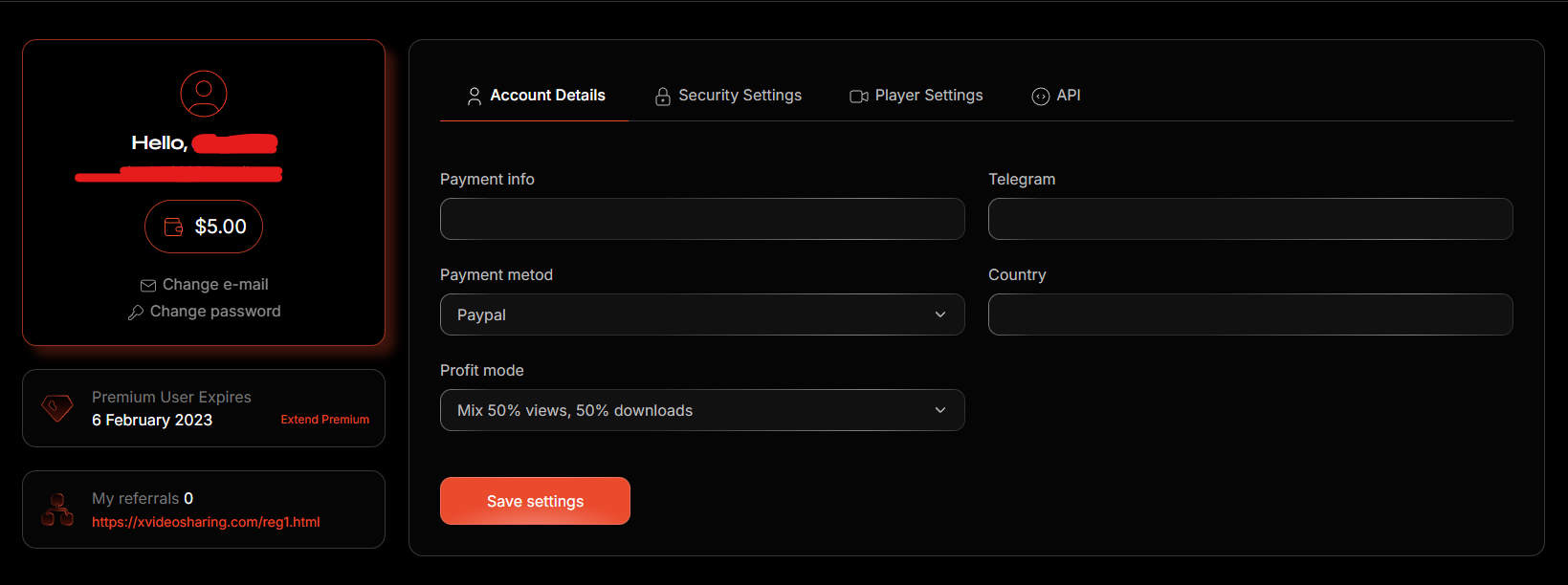Switch to the Account Details tab
1568x585 pixels.
pos(536,96)
